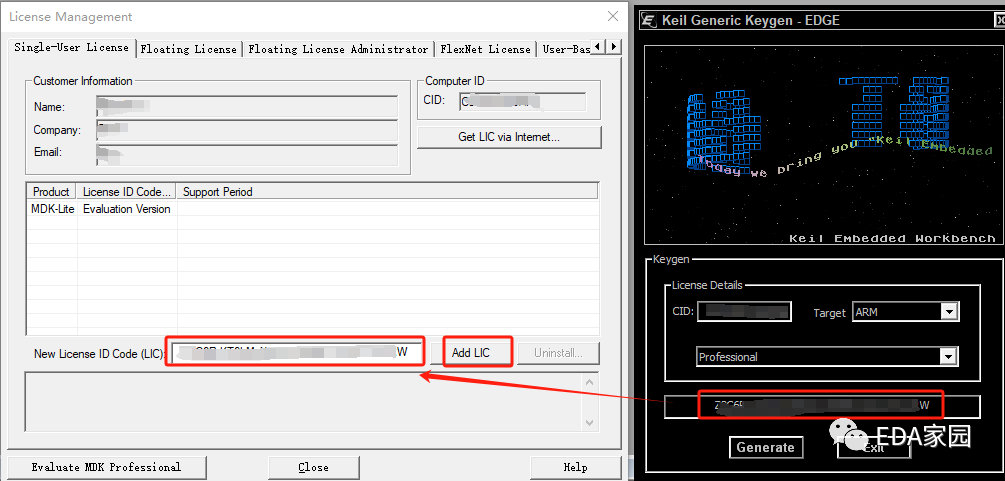Click the Generate button
1005x481 pixels.
765,447
